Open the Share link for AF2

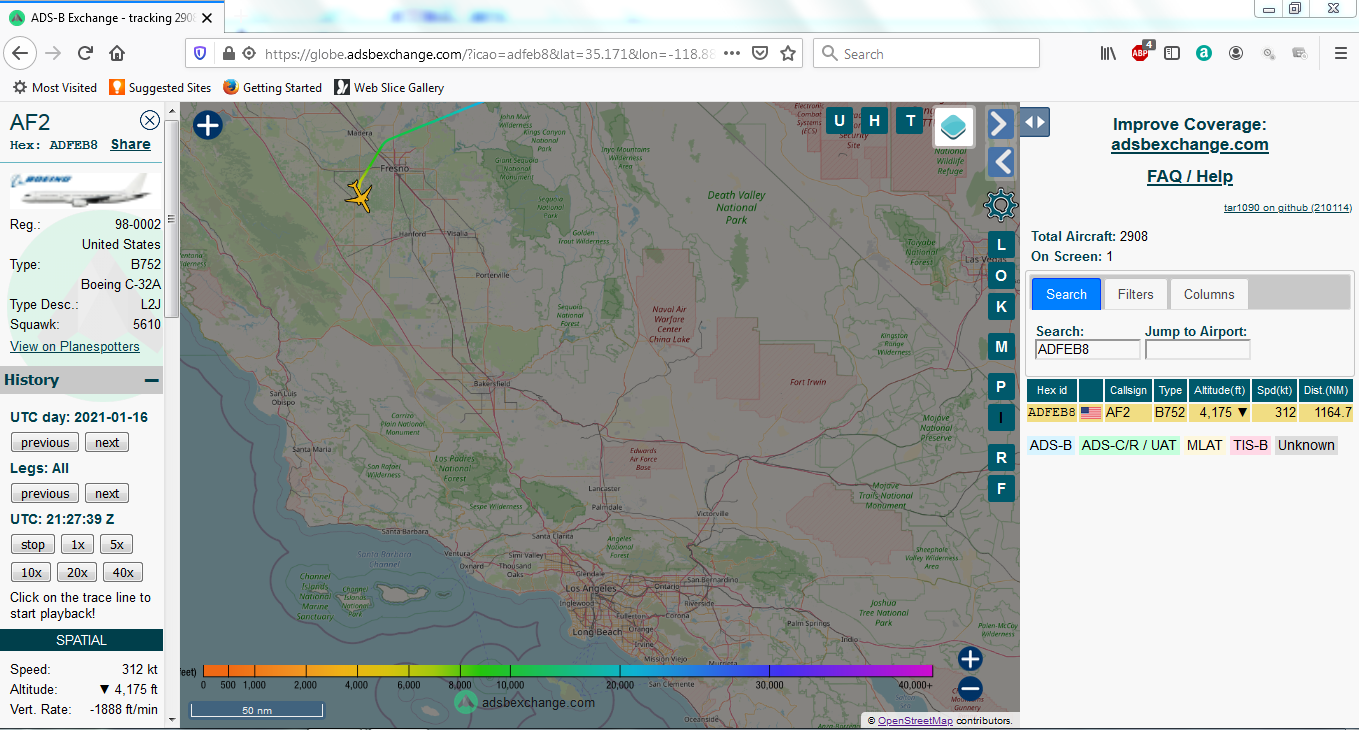point(130,144)
